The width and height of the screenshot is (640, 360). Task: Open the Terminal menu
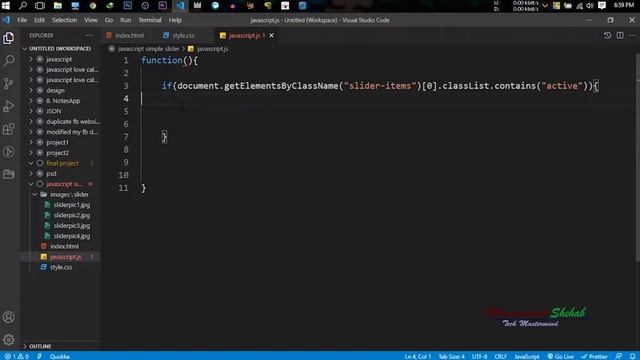(150, 20)
